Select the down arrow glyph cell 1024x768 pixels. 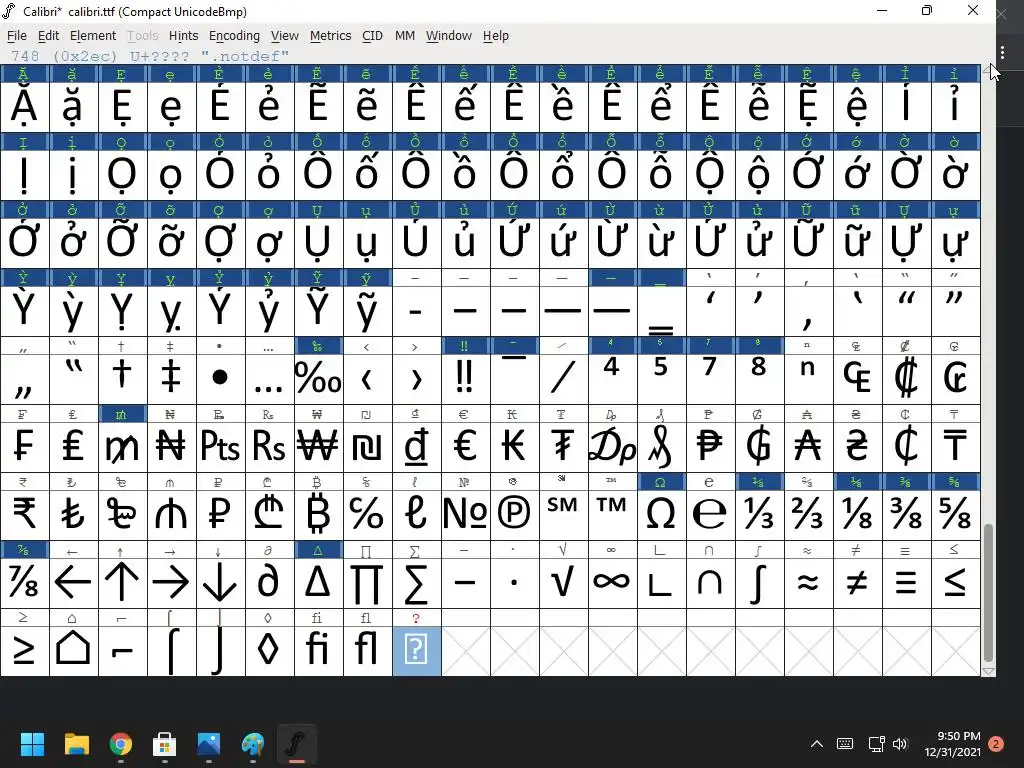[220, 583]
